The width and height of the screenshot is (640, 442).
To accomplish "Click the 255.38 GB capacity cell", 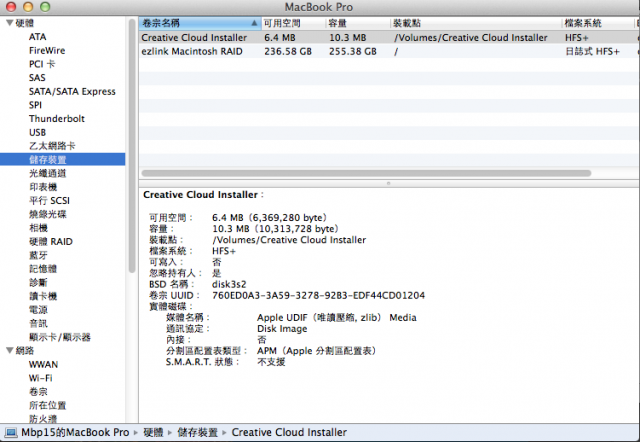I will pos(353,51).
